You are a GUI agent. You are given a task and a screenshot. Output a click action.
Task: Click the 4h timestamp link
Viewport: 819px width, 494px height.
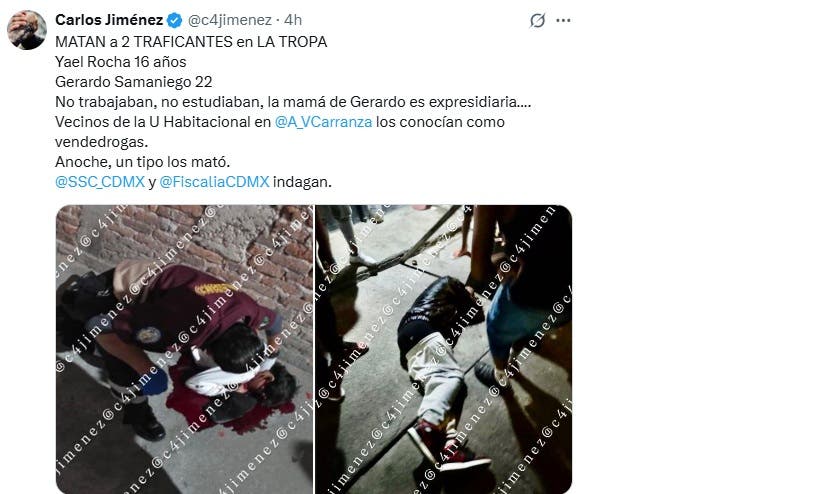click(293, 20)
